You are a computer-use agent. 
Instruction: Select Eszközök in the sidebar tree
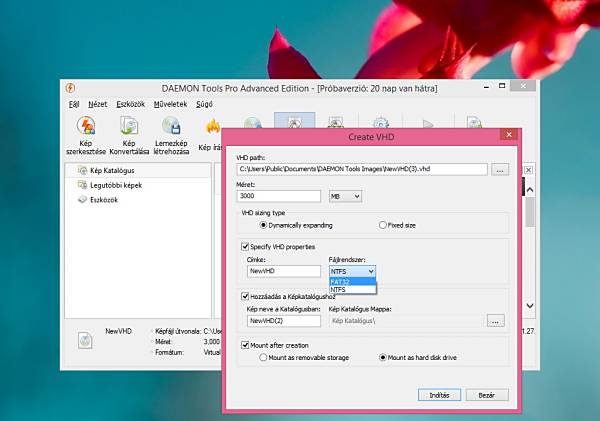tap(104, 200)
